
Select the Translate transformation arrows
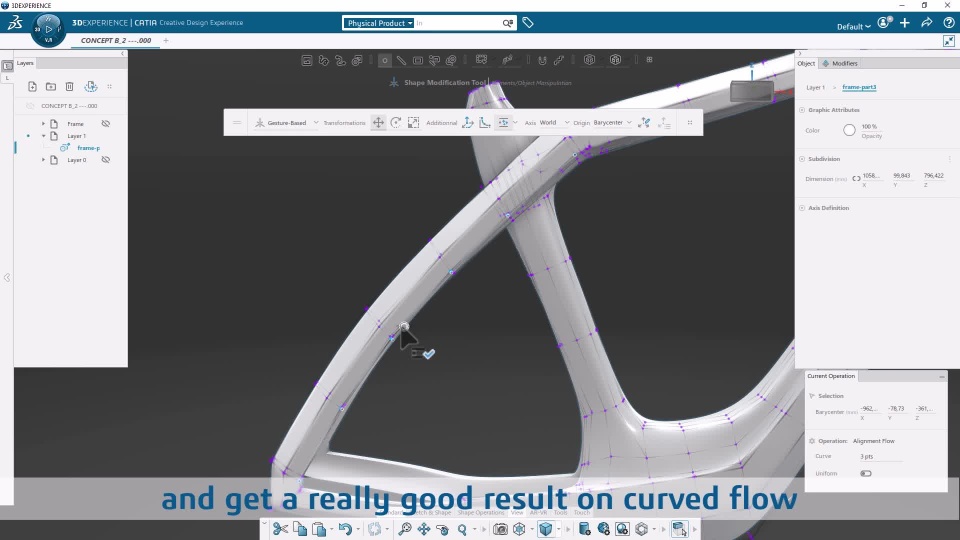coord(378,122)
